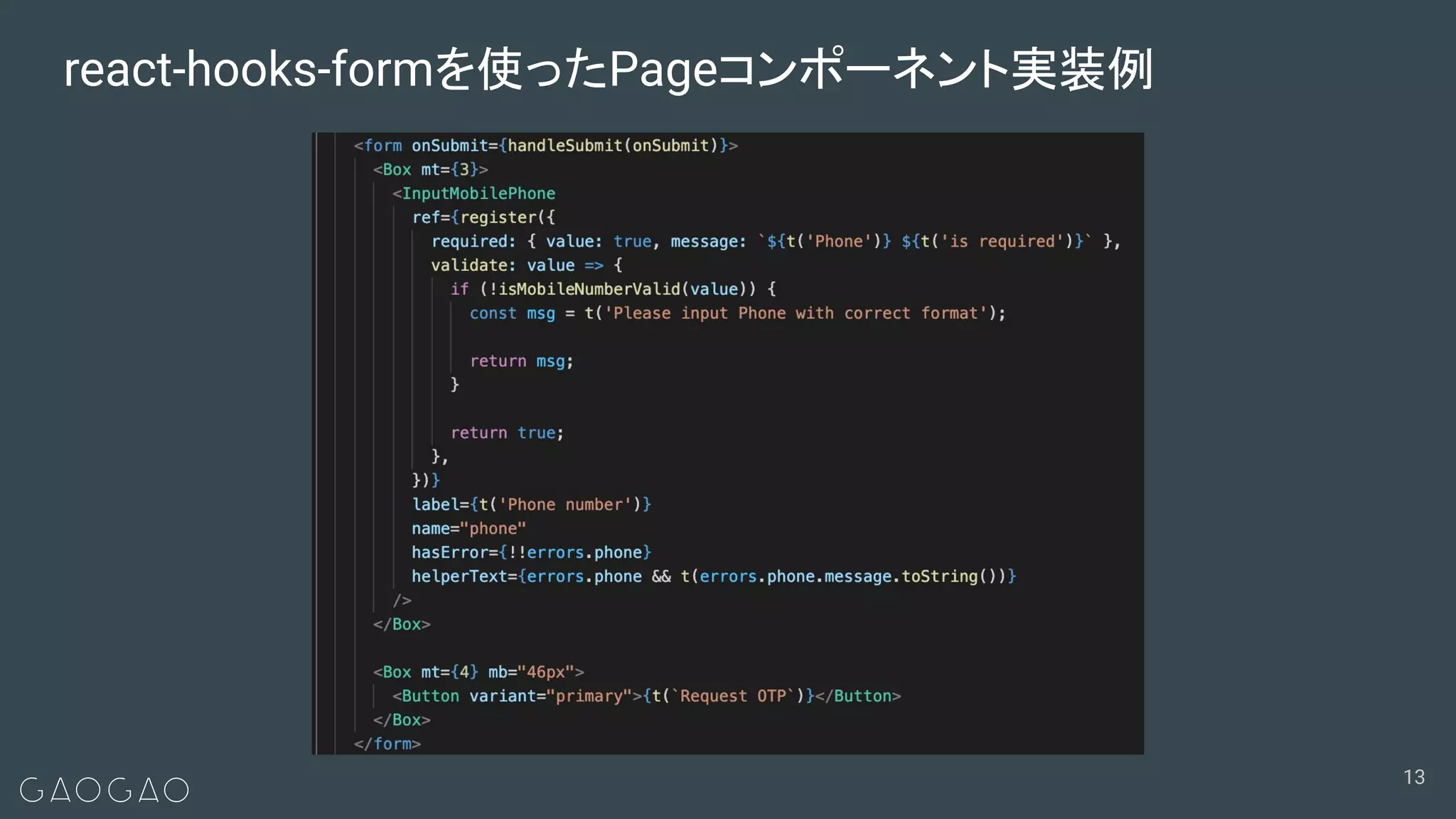Image resolution: width=1456 pixels, height=819 pixels.
Task: Click the 'return true;' line
Action: [x=508, y=433]
